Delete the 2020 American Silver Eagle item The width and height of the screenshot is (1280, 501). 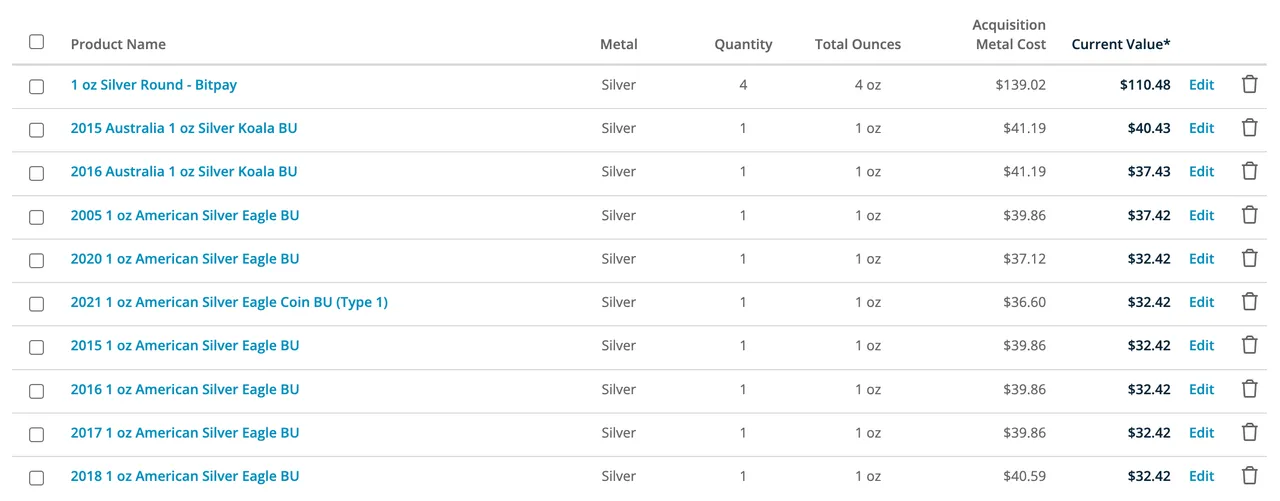pyautogui.click(x=1249, y=258)
